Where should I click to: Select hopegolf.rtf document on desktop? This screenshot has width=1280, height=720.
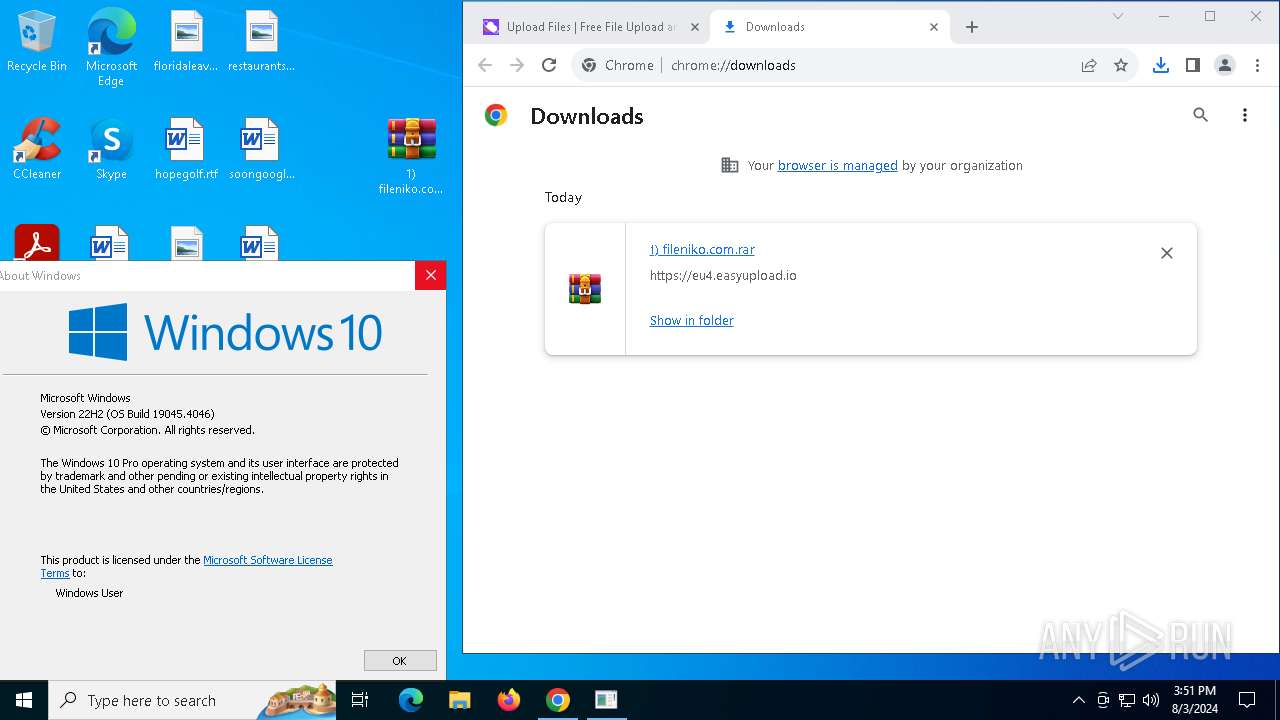tap(186, 150)
